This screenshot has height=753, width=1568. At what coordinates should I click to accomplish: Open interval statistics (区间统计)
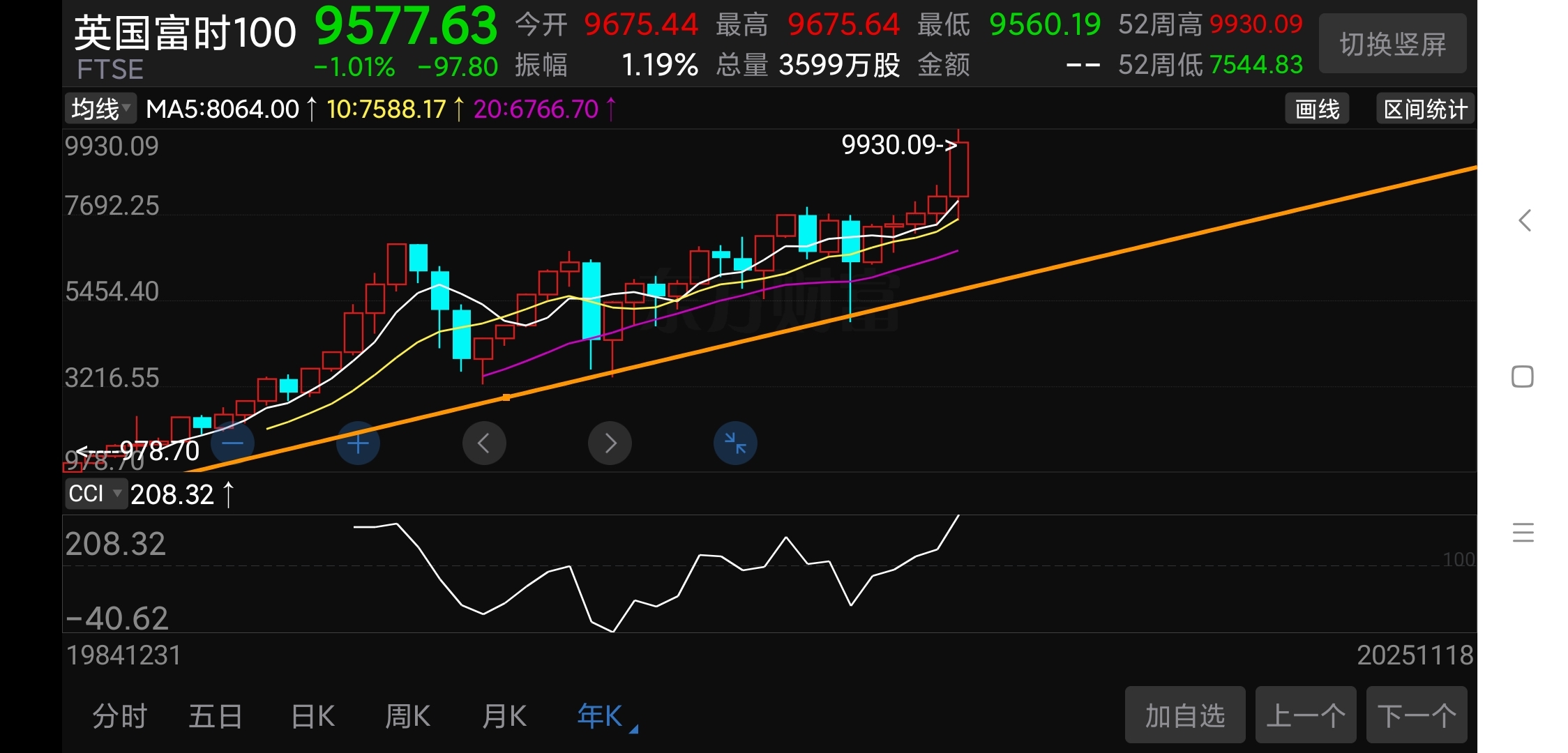coord(1425,109)
